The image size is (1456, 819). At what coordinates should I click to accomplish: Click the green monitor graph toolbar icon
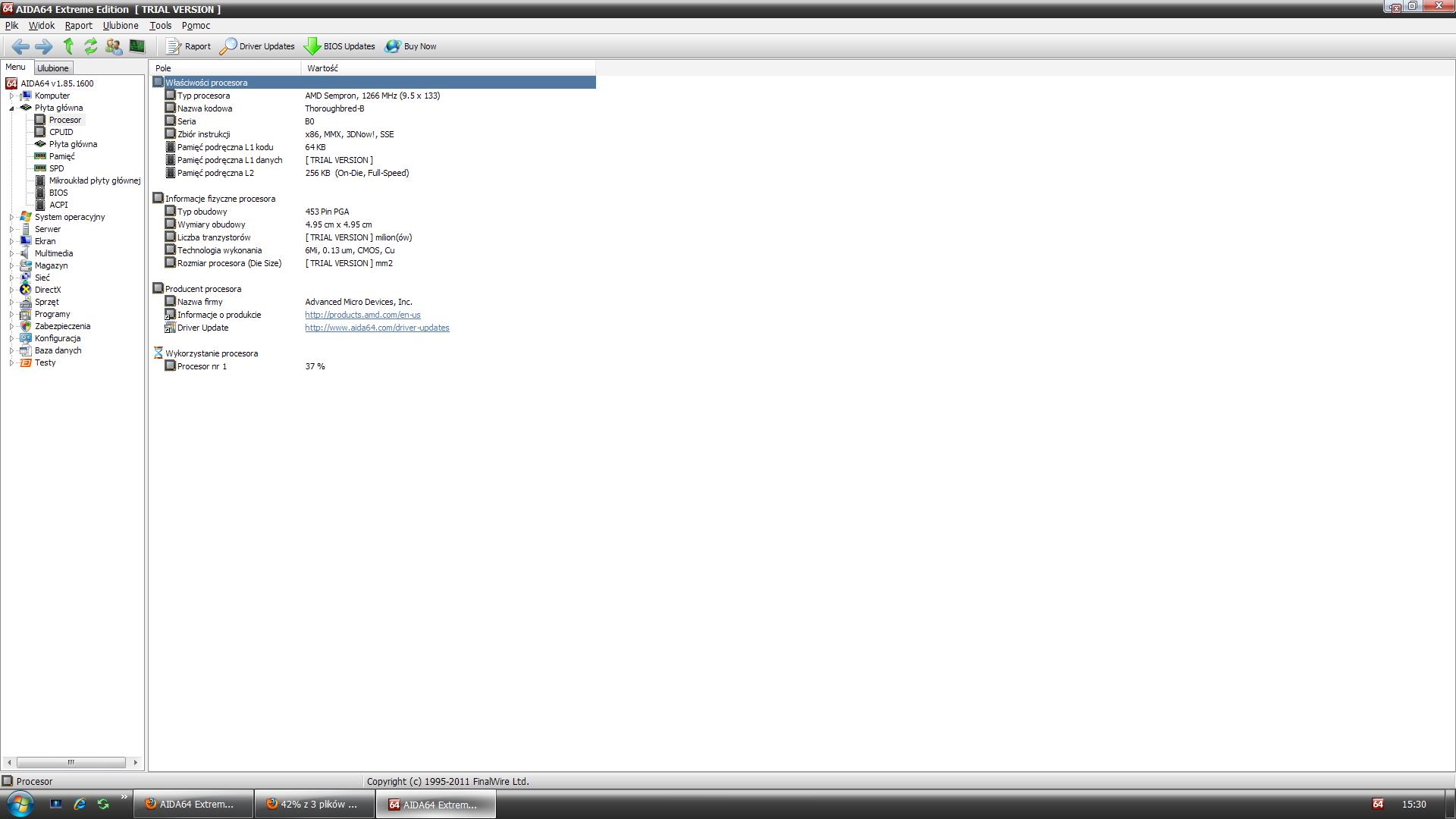pos(136,47)
